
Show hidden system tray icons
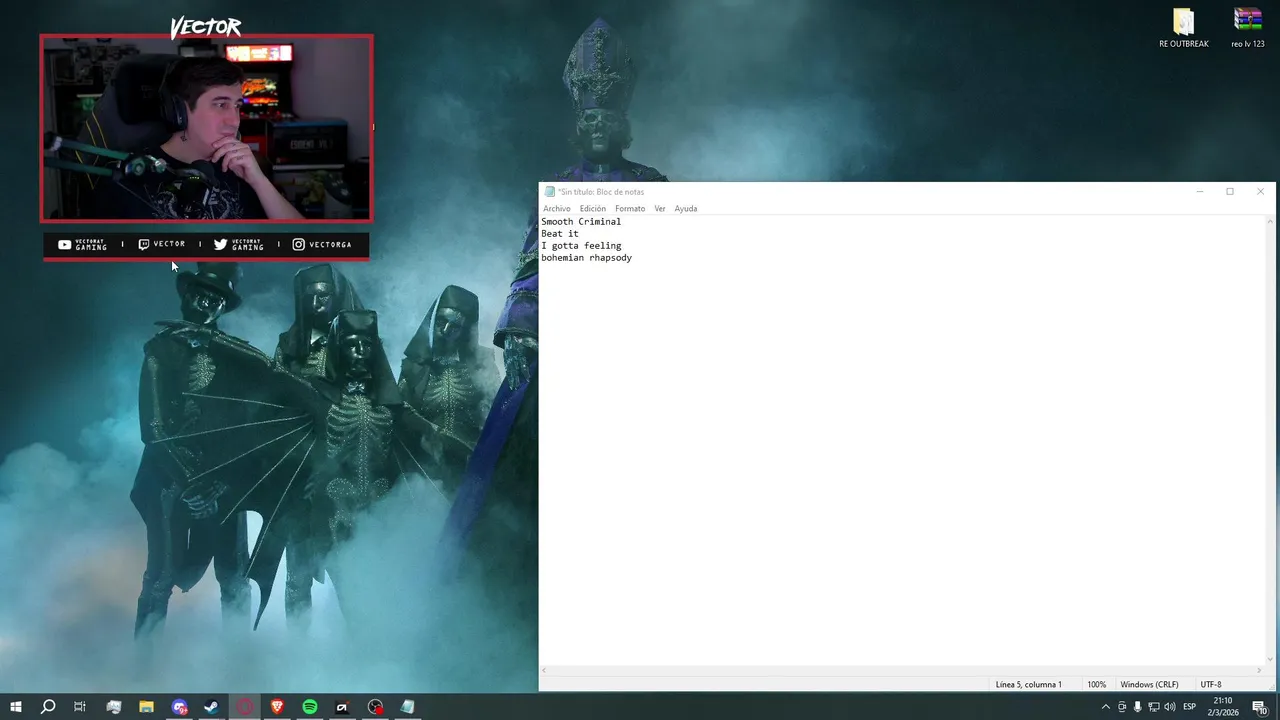point(1105,707)
